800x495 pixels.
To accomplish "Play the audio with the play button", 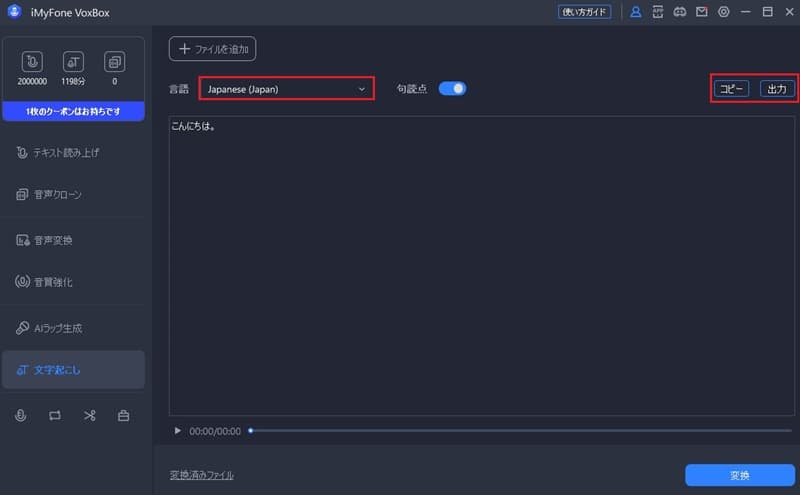I will tap(177, 431).
